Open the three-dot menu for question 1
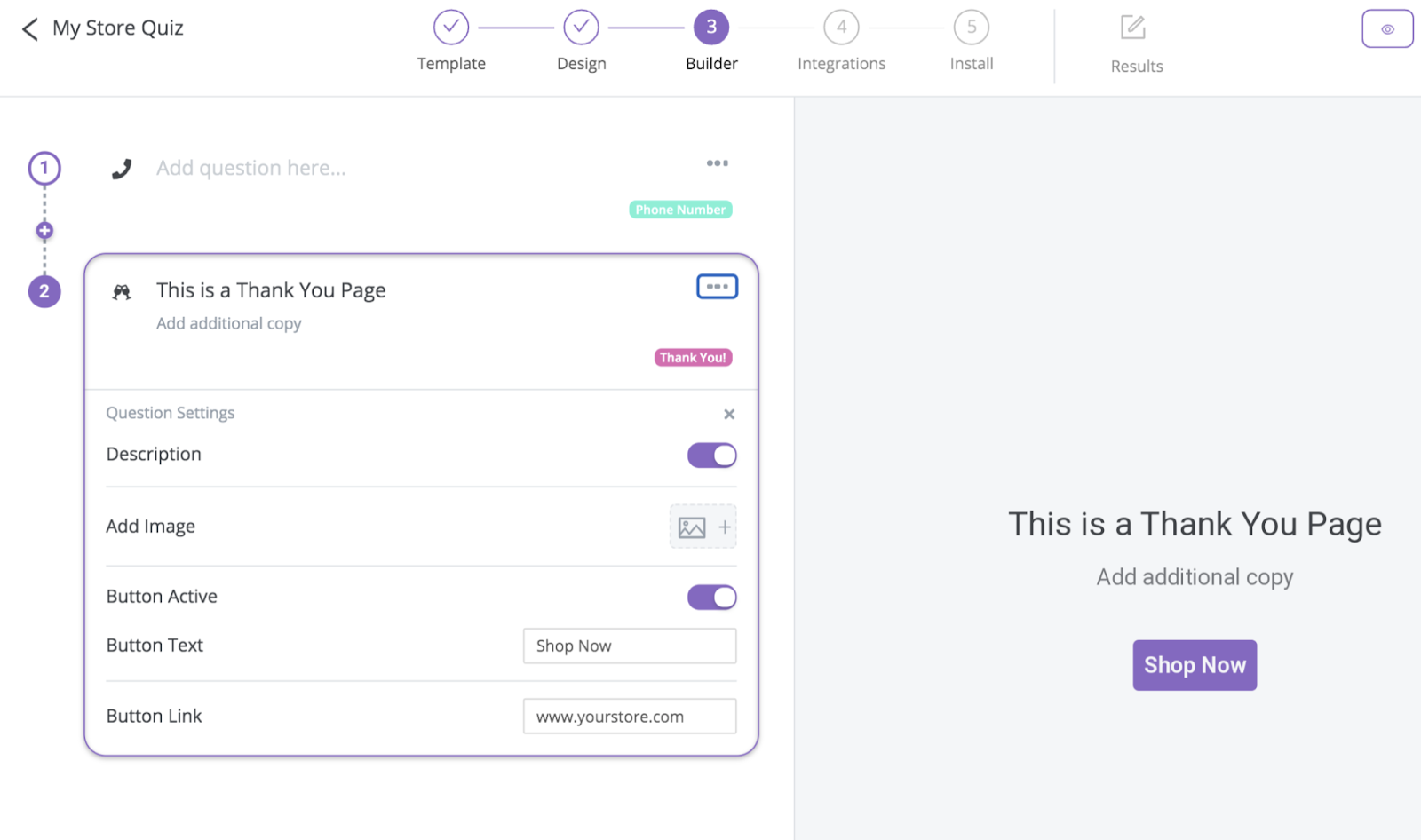 click(x=718, y=163)
